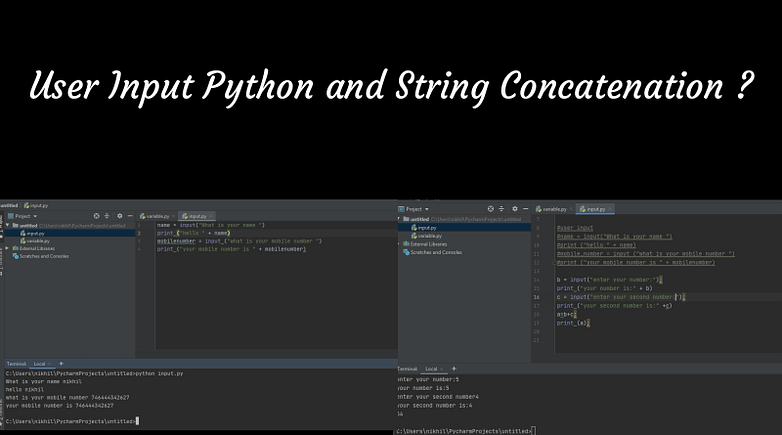
Task: Collapse all icon in right Project panel
Action: tap(501, 209)
